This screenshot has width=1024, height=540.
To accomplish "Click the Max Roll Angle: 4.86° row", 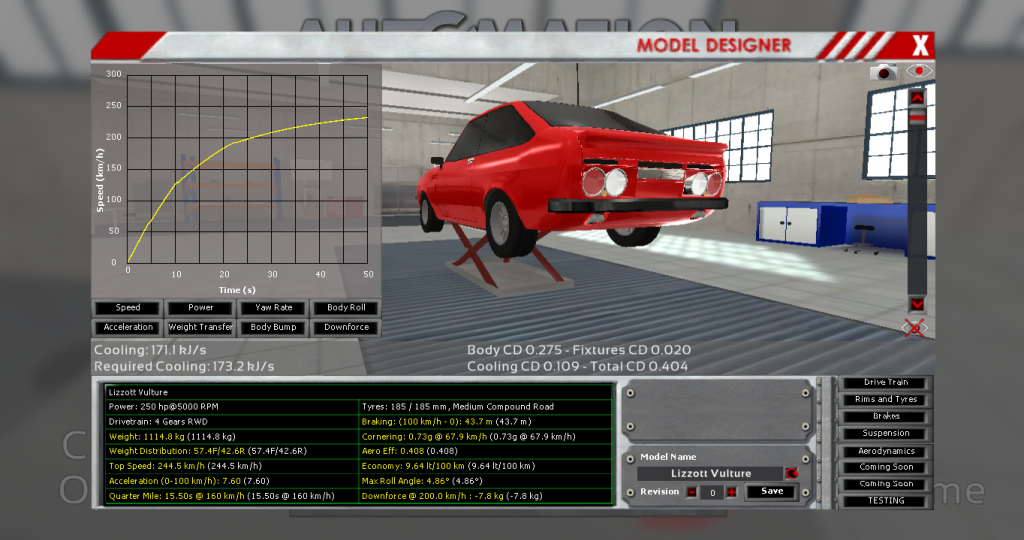I will pyautogui.click(x=485, y=481).
